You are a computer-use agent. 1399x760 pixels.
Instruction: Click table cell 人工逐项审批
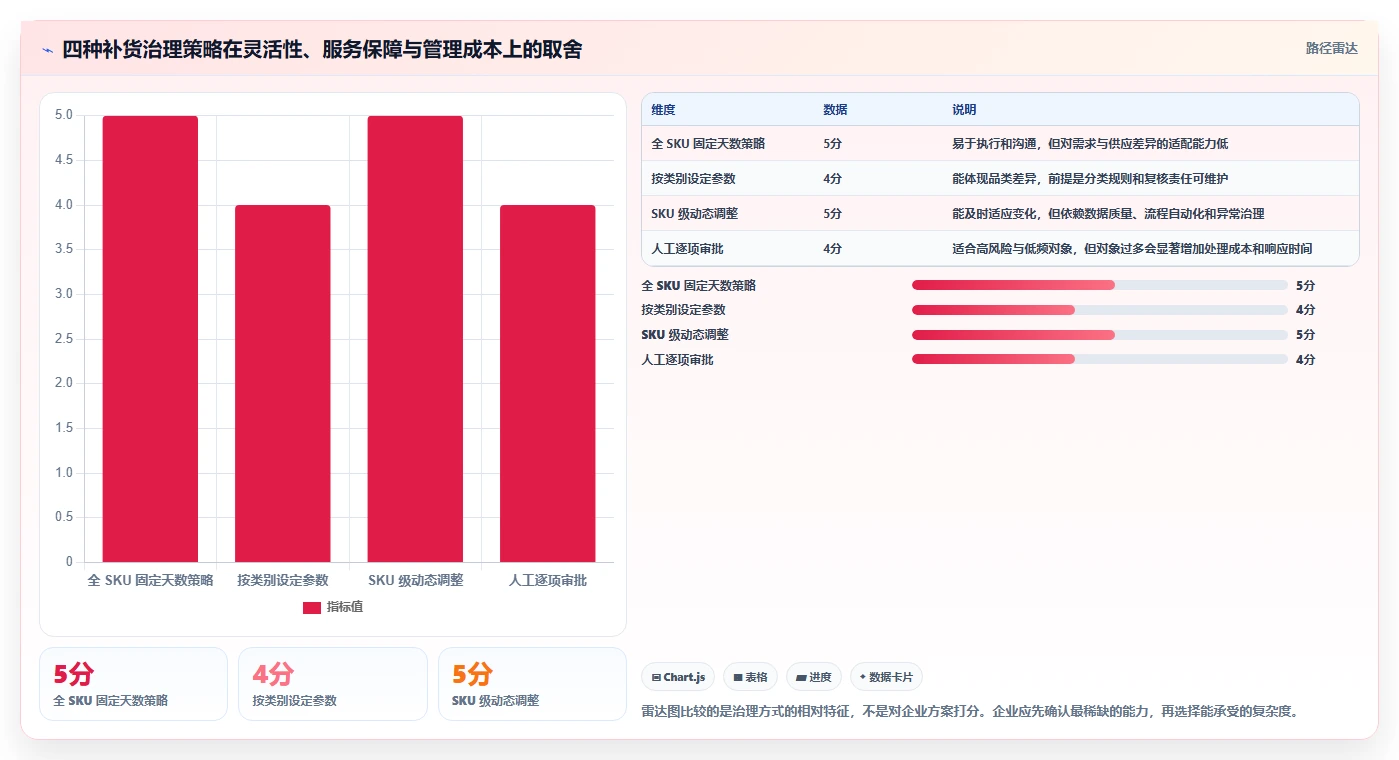tap(687, 248)
